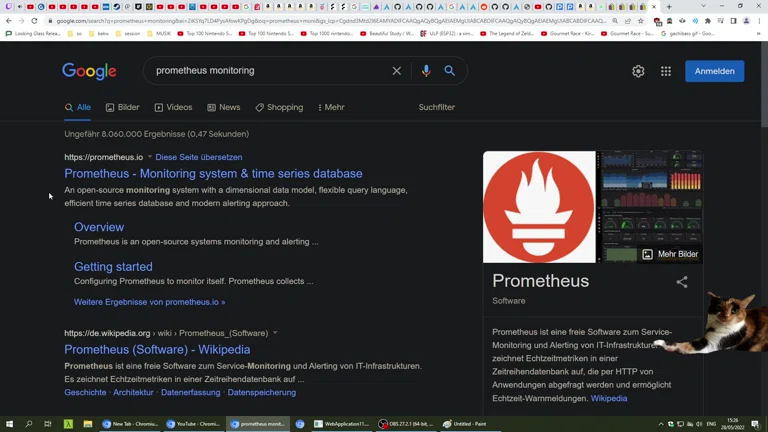The width and height of the screenshot is (768, 432).
Task: Show hidden system tray icons
Action: [661, 424]
